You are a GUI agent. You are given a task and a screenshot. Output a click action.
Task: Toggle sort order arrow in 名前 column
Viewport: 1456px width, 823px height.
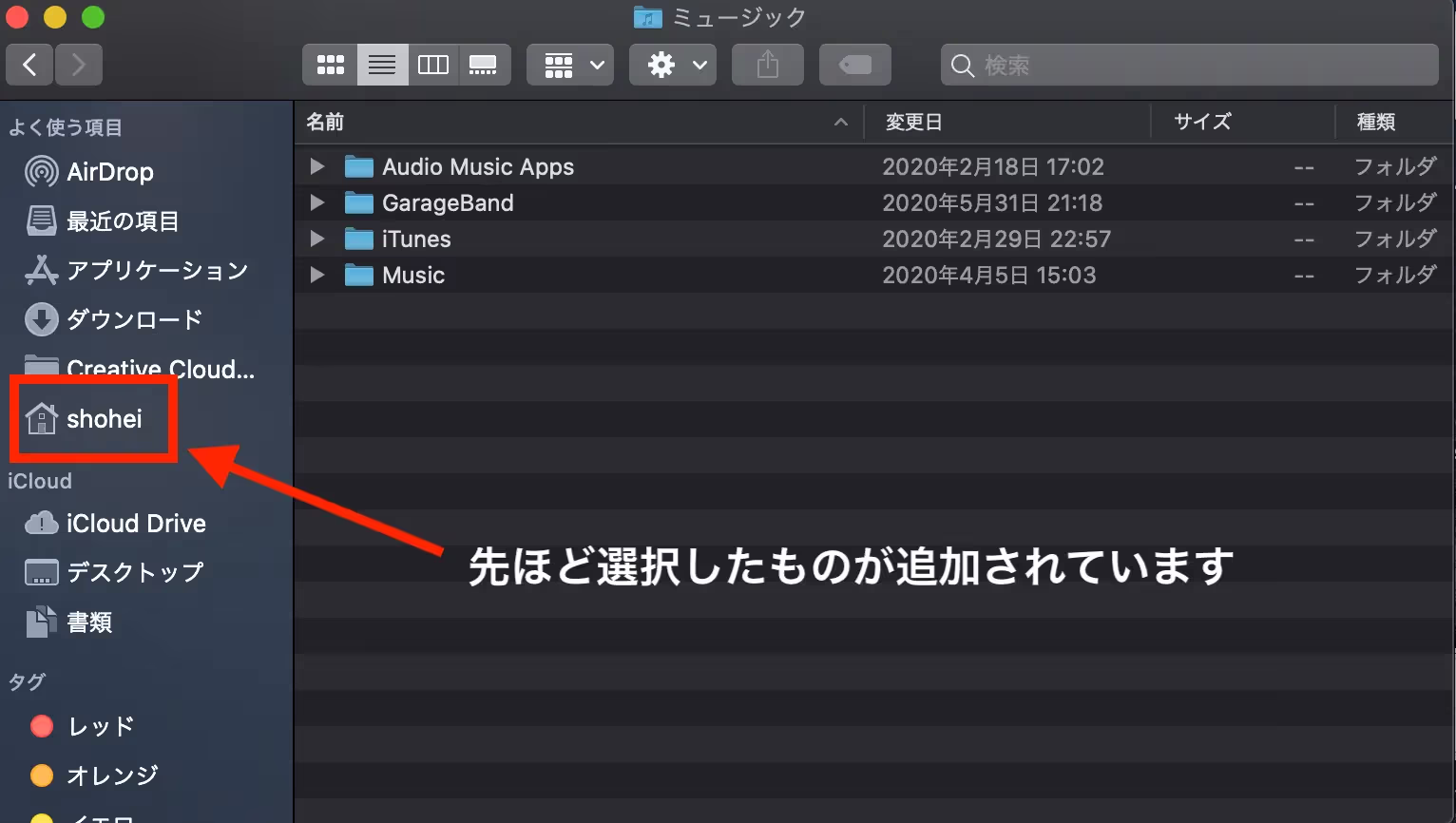840,123
